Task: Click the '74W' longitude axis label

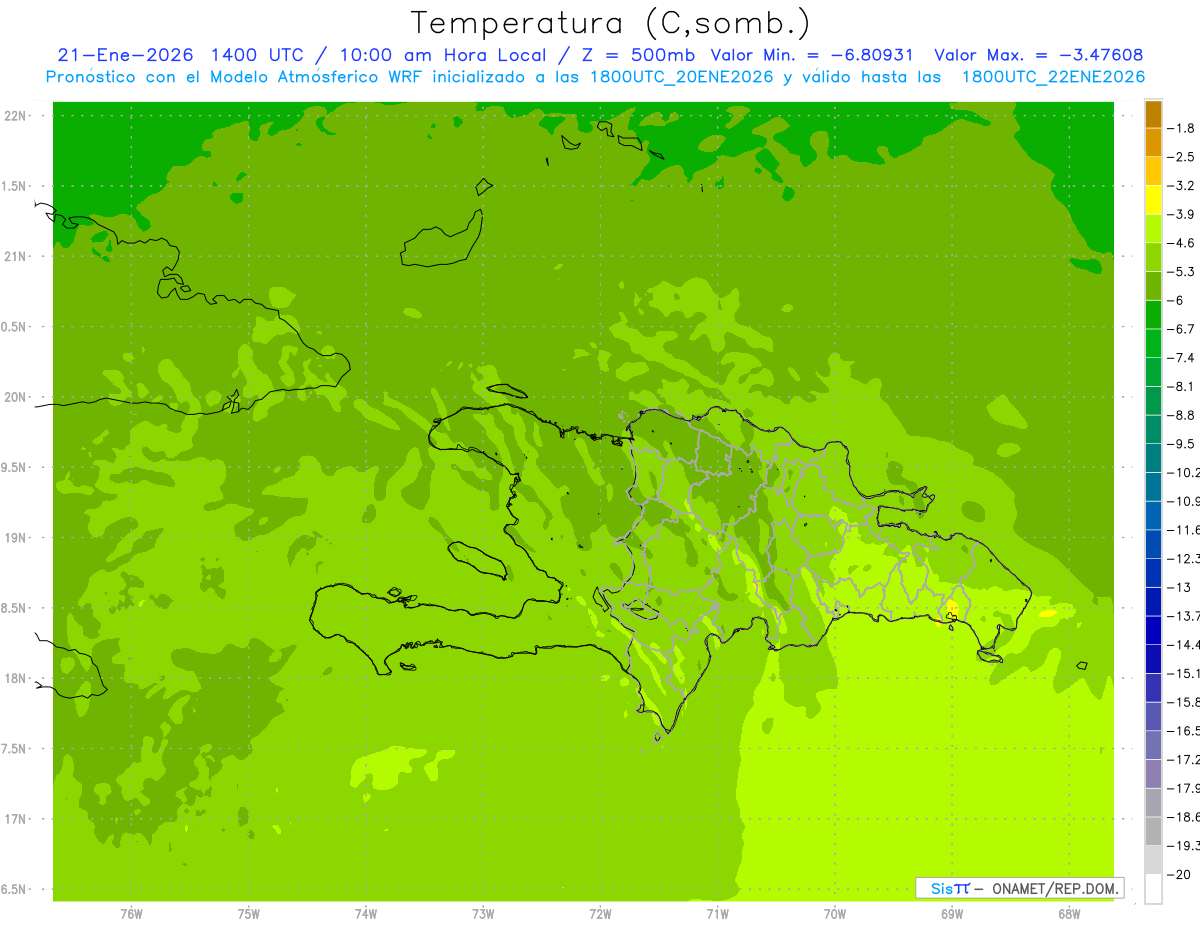Action: point(366,914)
